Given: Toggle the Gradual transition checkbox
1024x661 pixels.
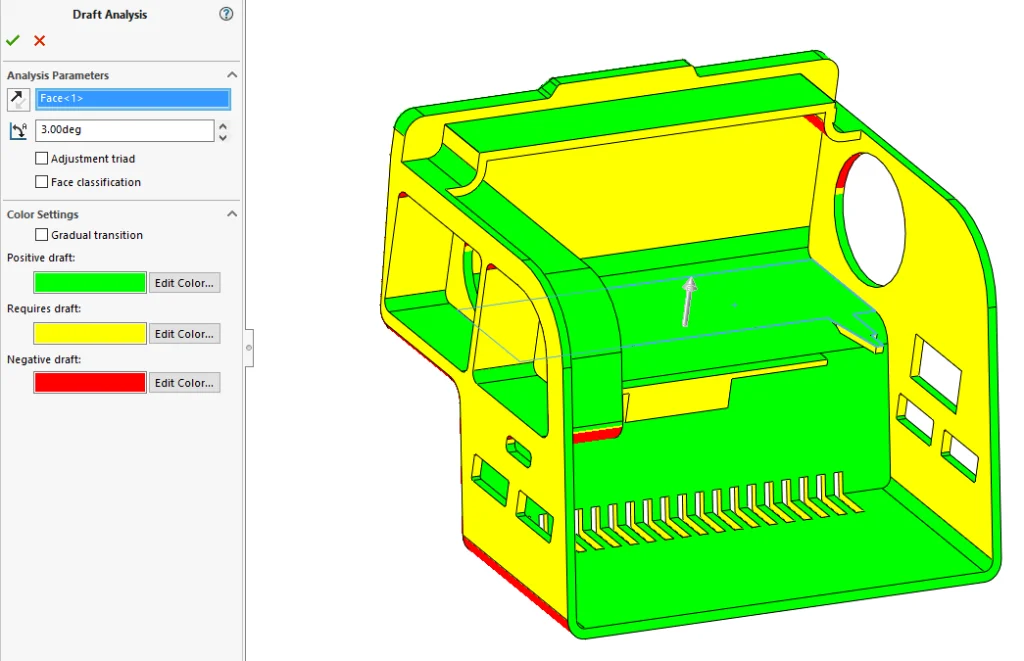Looking at the screenshot, I should coord(42,235).
